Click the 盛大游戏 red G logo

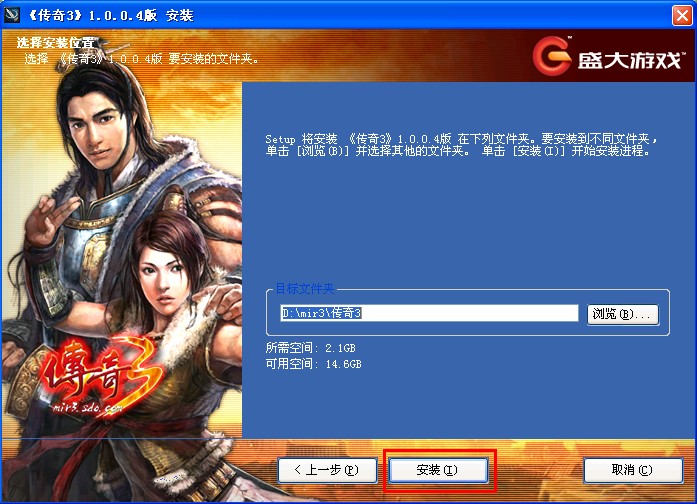(552, 56)
